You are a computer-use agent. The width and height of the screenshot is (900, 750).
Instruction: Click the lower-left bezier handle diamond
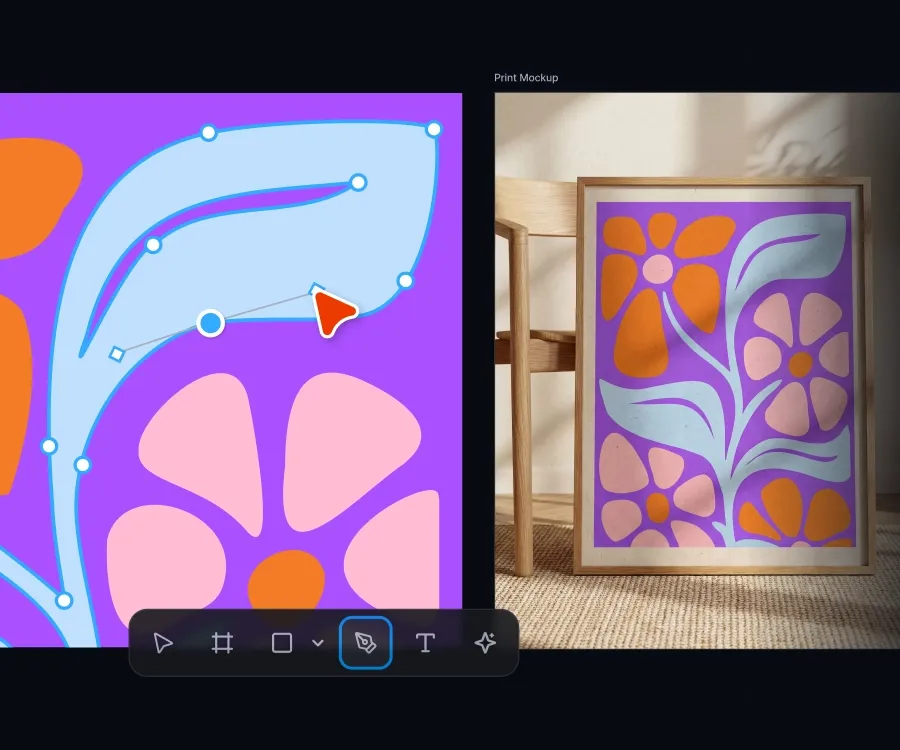coord(117,354)
